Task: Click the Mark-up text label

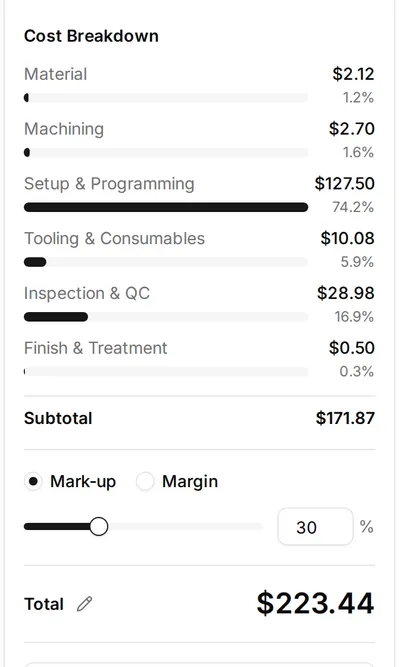Action: point(83,482)
